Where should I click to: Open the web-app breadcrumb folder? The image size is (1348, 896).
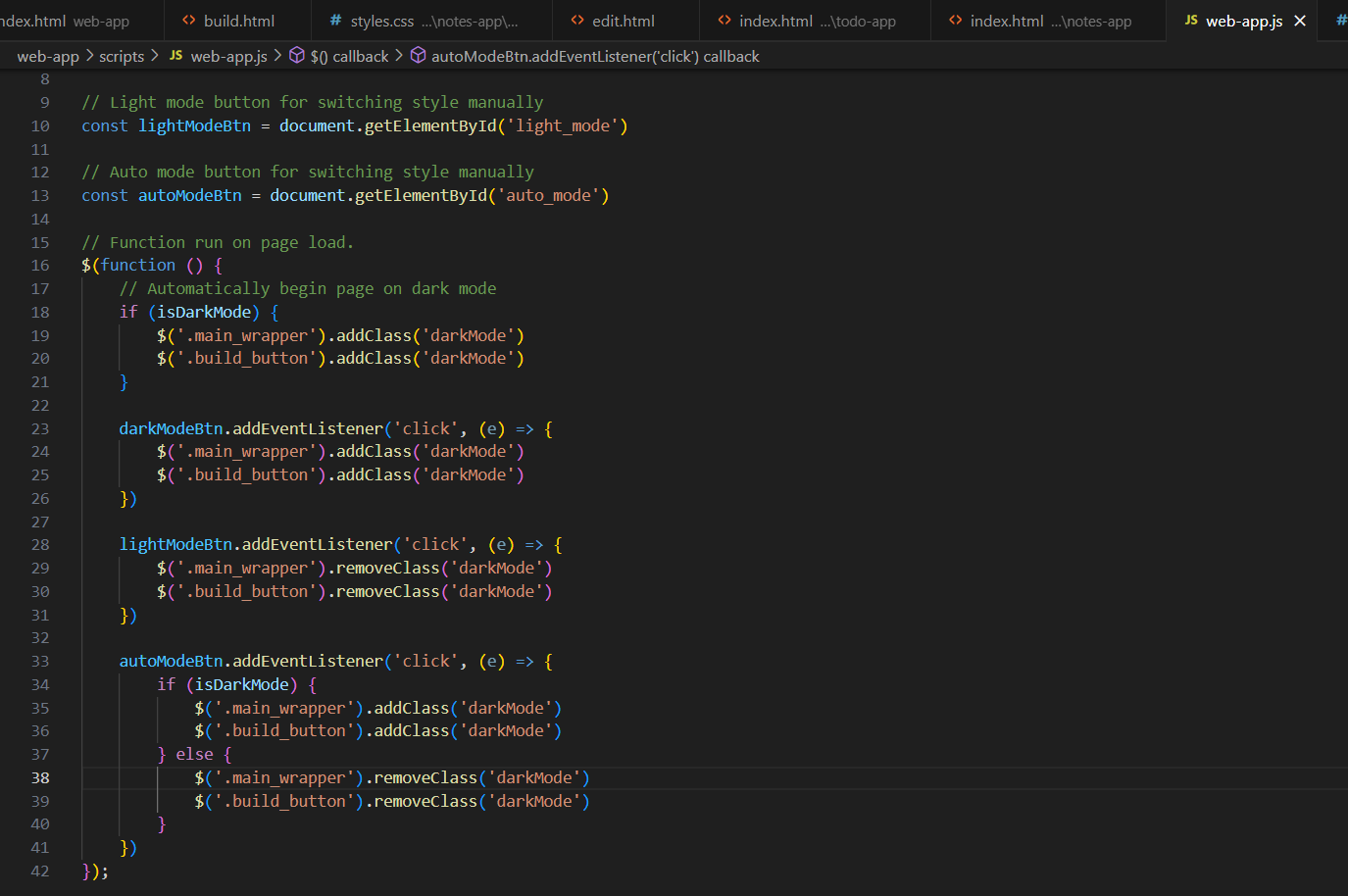(x=48, y=56)
